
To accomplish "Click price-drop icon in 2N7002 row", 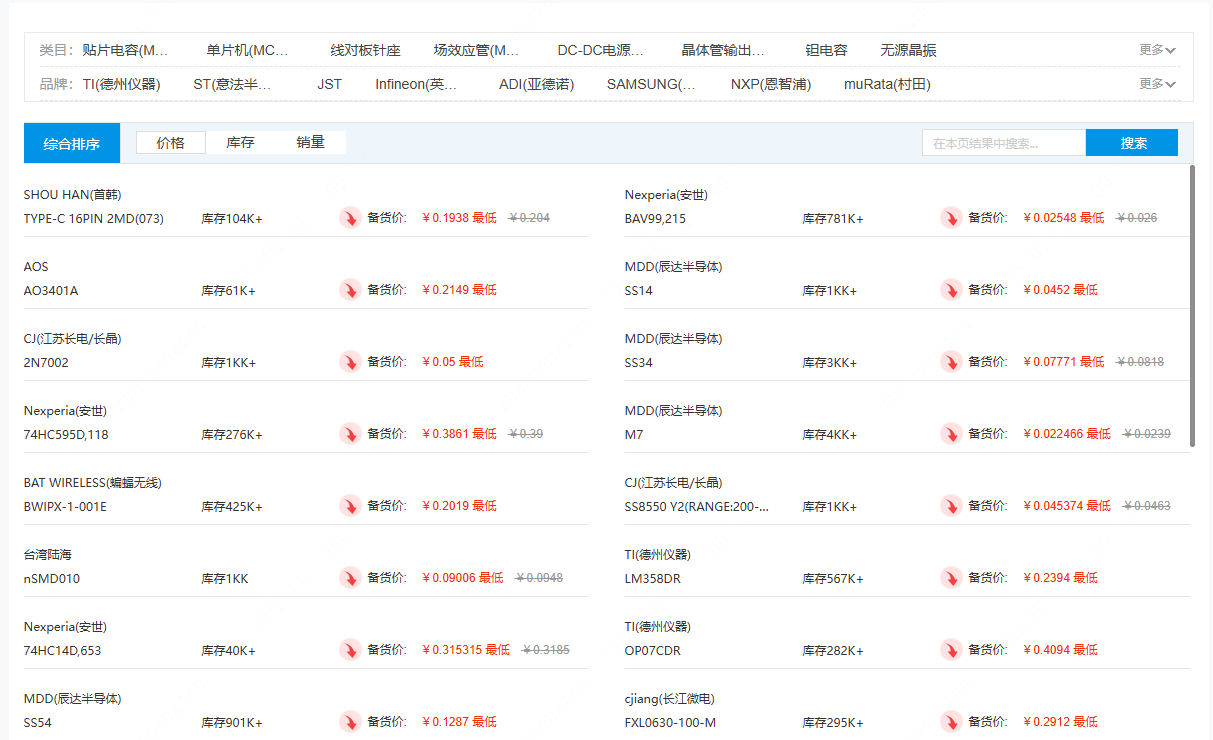I will pos(350,362).
